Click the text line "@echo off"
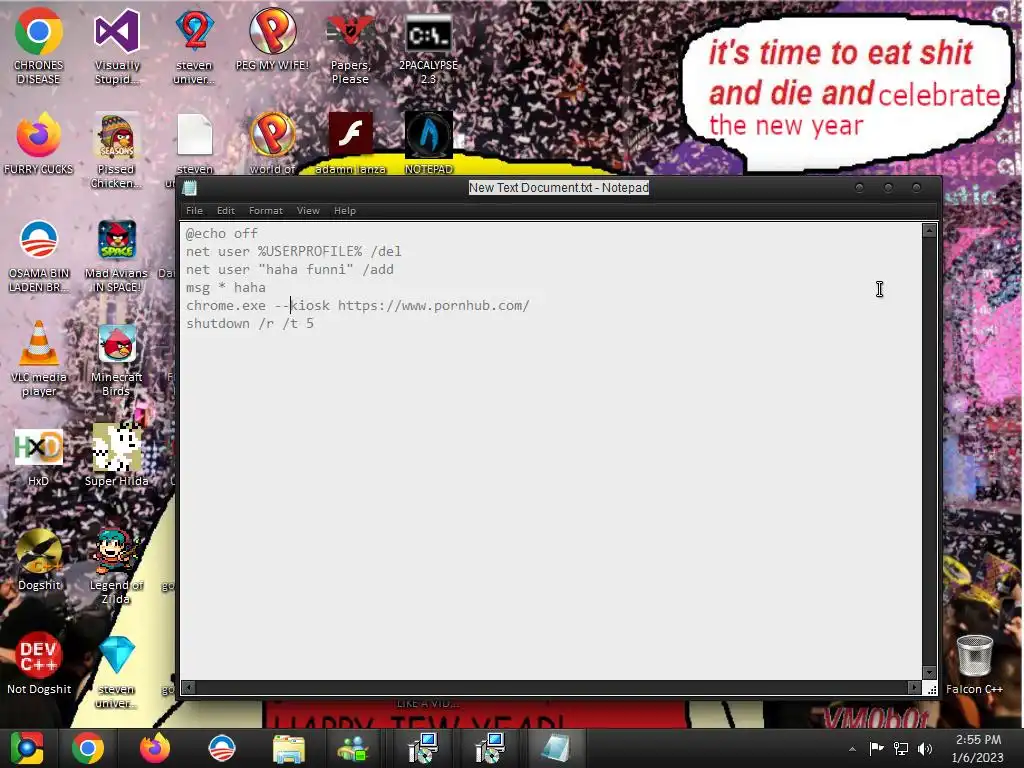 [221, 233]
